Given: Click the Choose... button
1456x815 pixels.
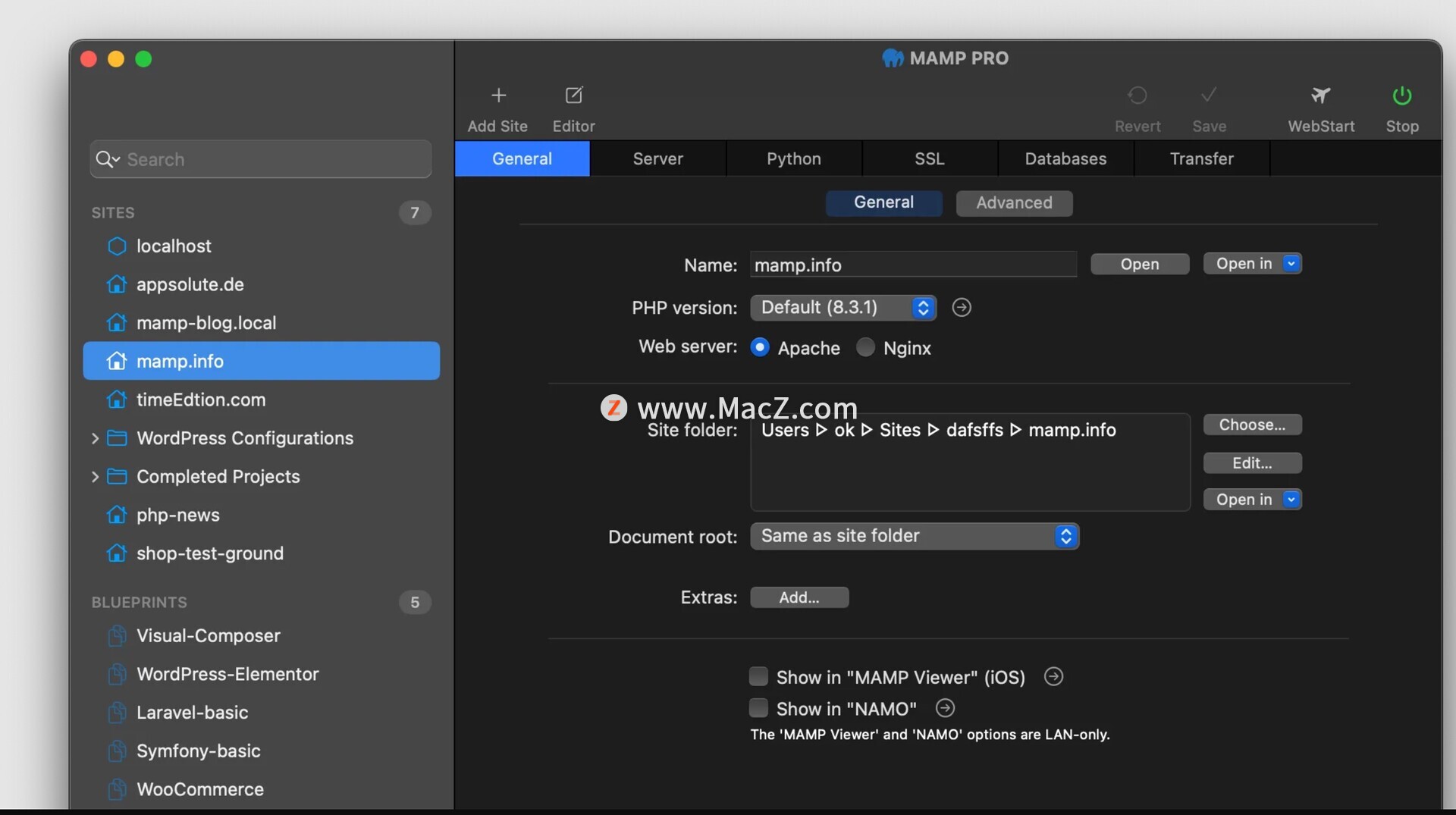Looking at the screenshot, I should pos(1253,425).
